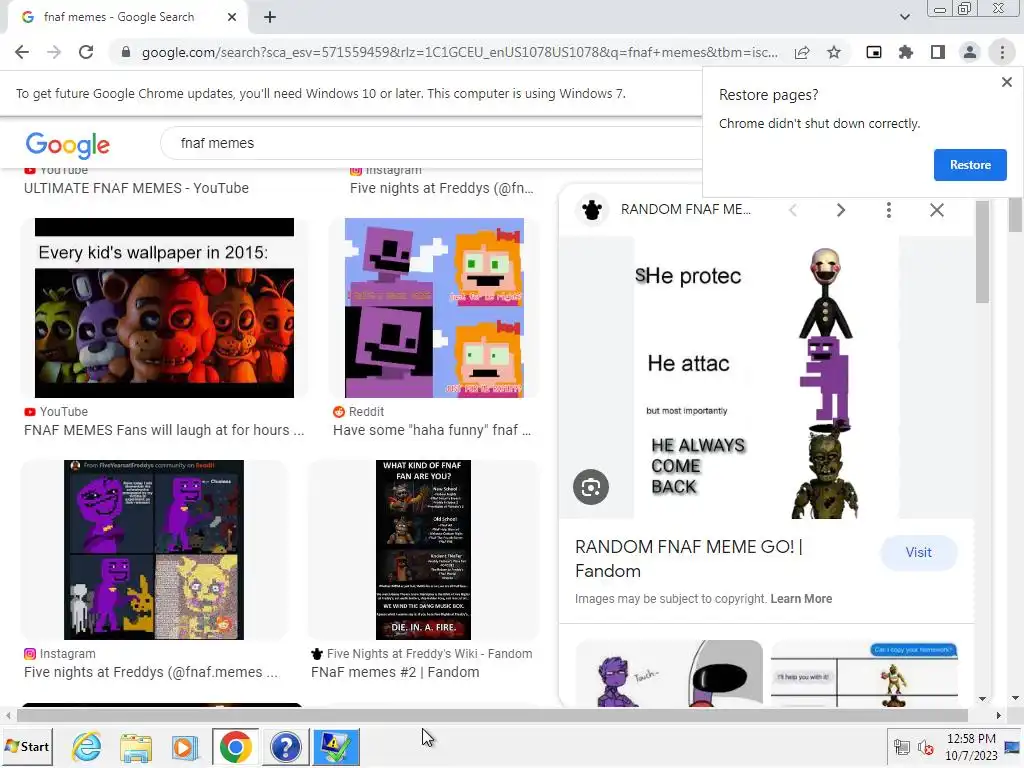Reload the current page
The image size is (1024, 768).
point(86,52)
